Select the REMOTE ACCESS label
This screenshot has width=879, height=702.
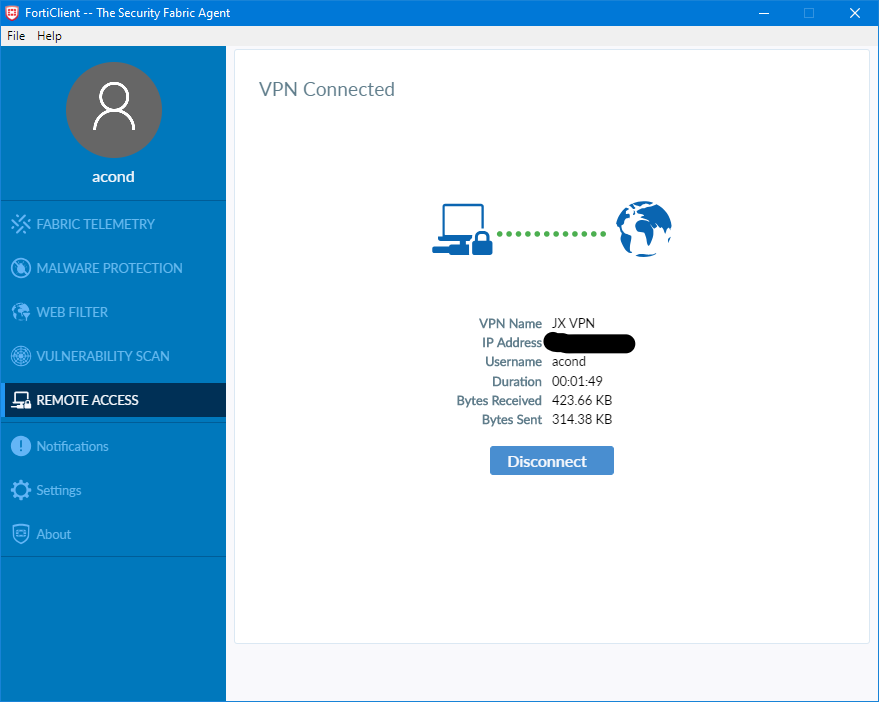click(87, 400)
